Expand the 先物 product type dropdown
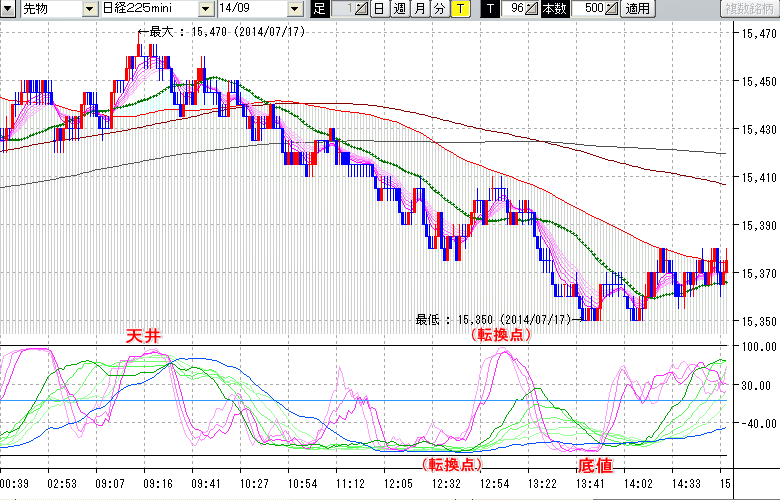Screen dimensions: 780x500 pyautogui.click(x=91, y=9)
